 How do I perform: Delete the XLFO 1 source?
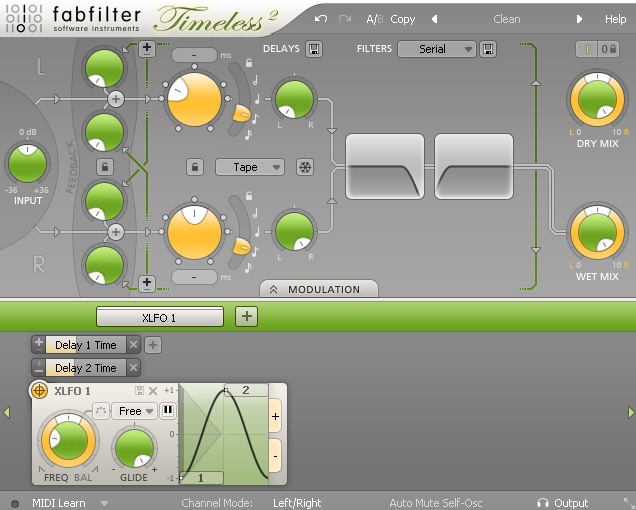click(x=153, y=391)
